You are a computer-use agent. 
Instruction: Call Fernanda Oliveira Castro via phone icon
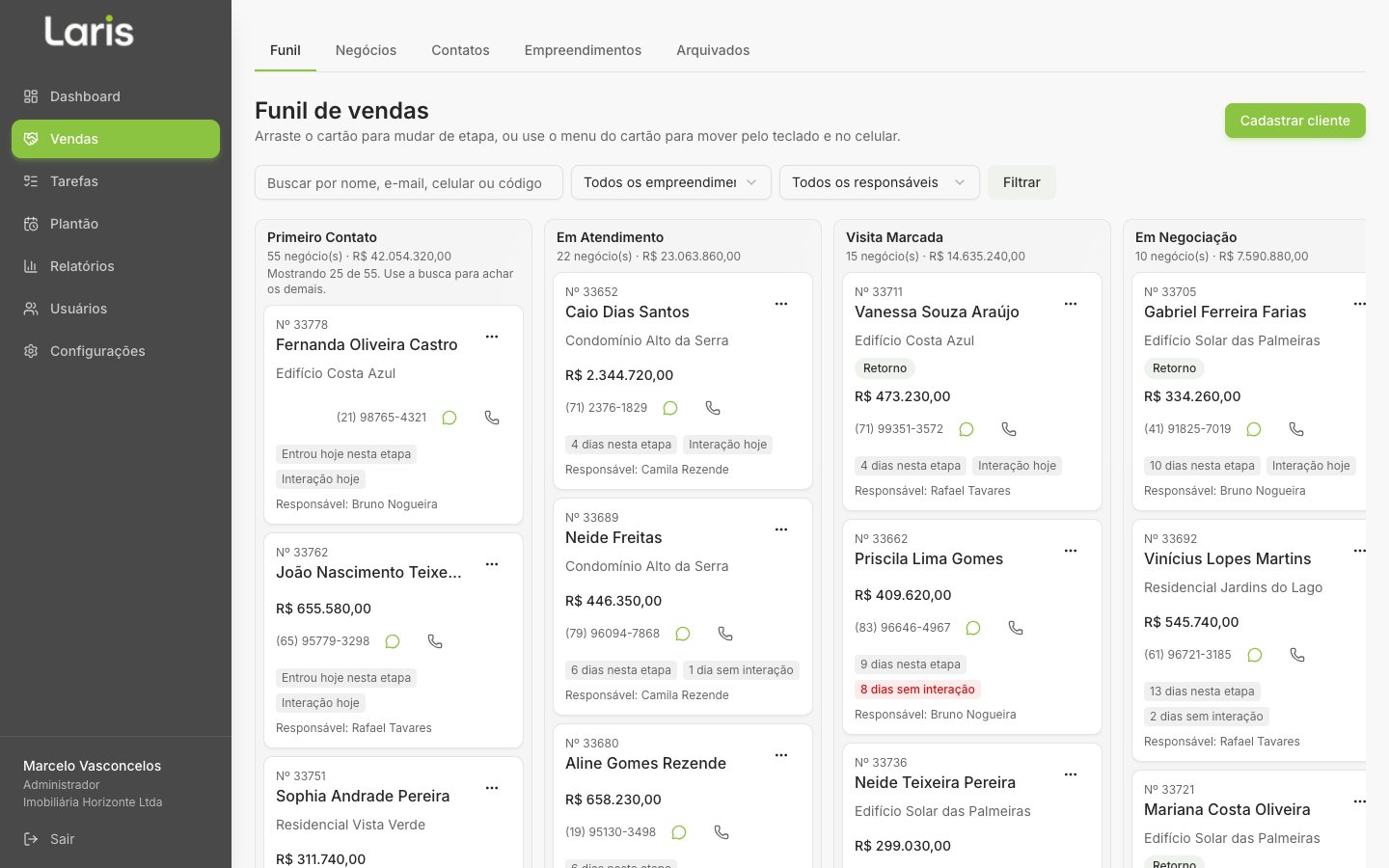coord(492,418)
